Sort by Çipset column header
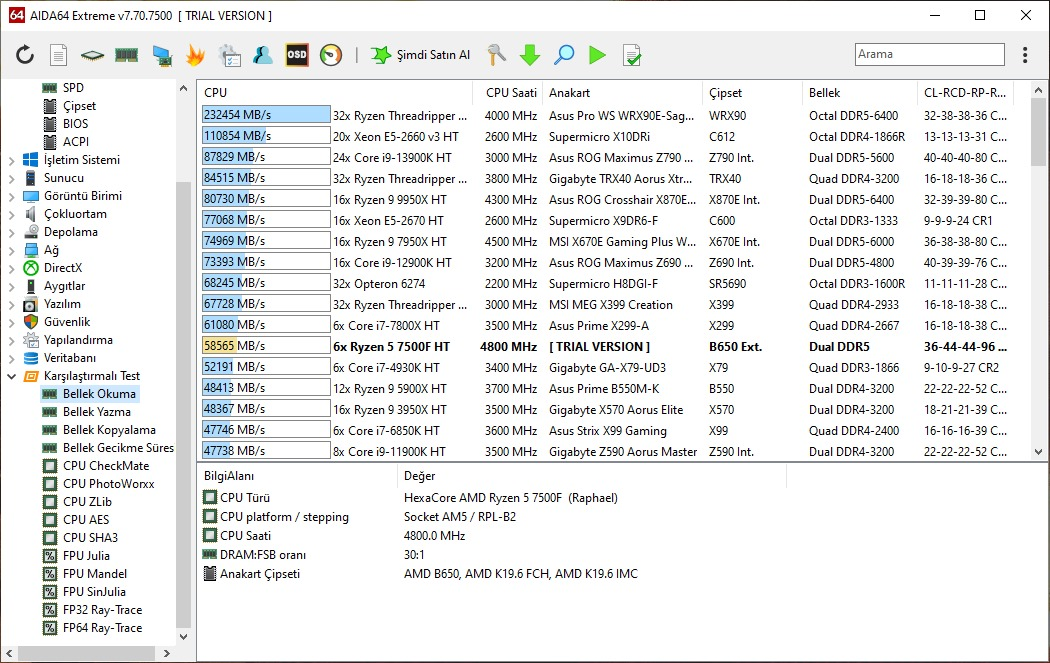 751,93
